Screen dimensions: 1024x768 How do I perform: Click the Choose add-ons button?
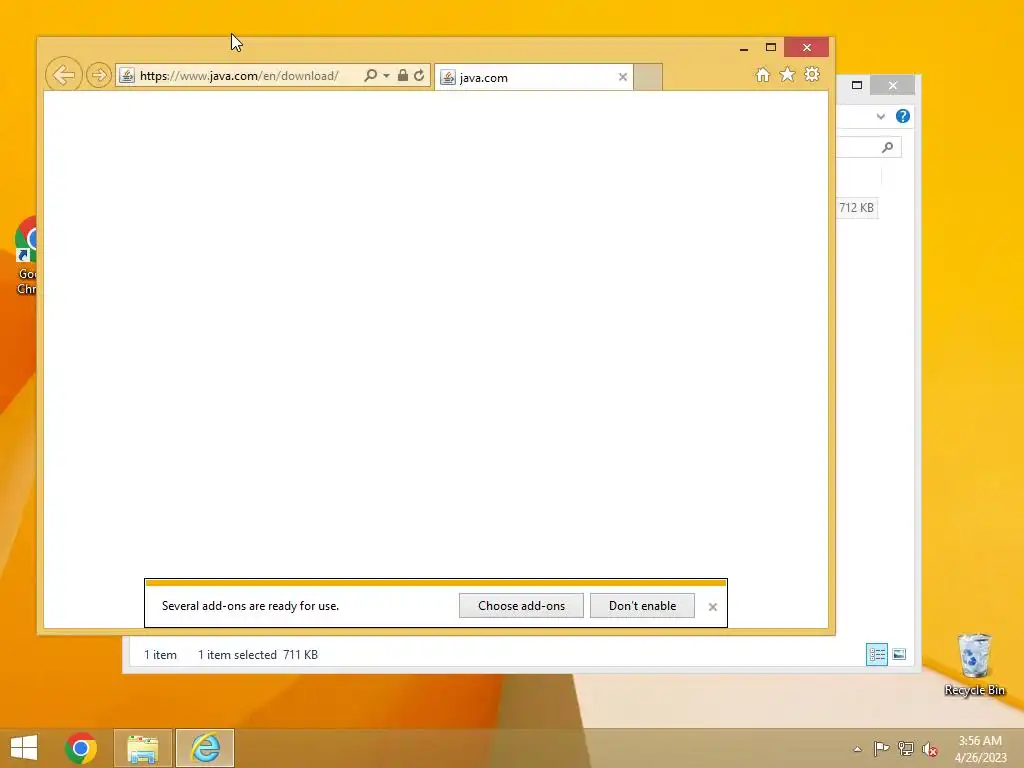(x=521, y=605)
